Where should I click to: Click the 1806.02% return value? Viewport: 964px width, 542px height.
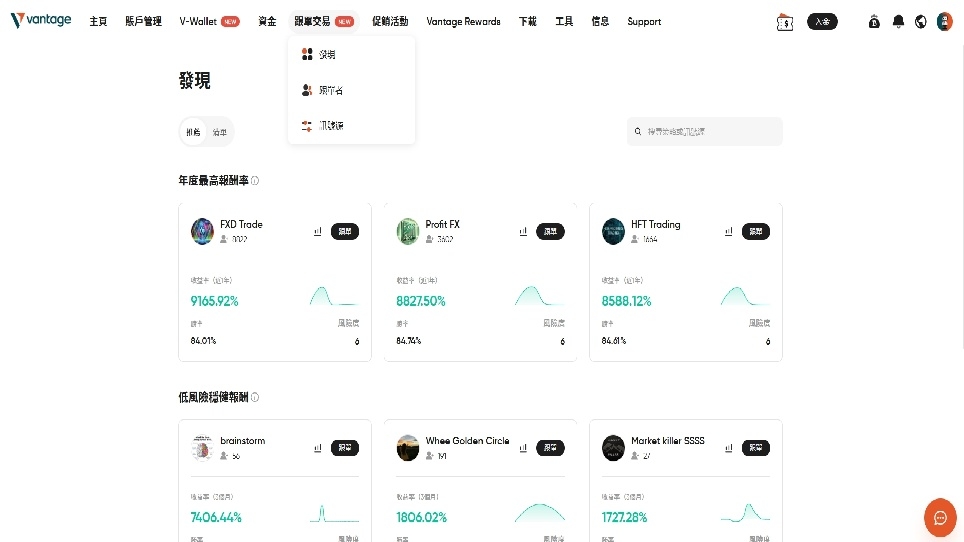[x=421, y=517]
